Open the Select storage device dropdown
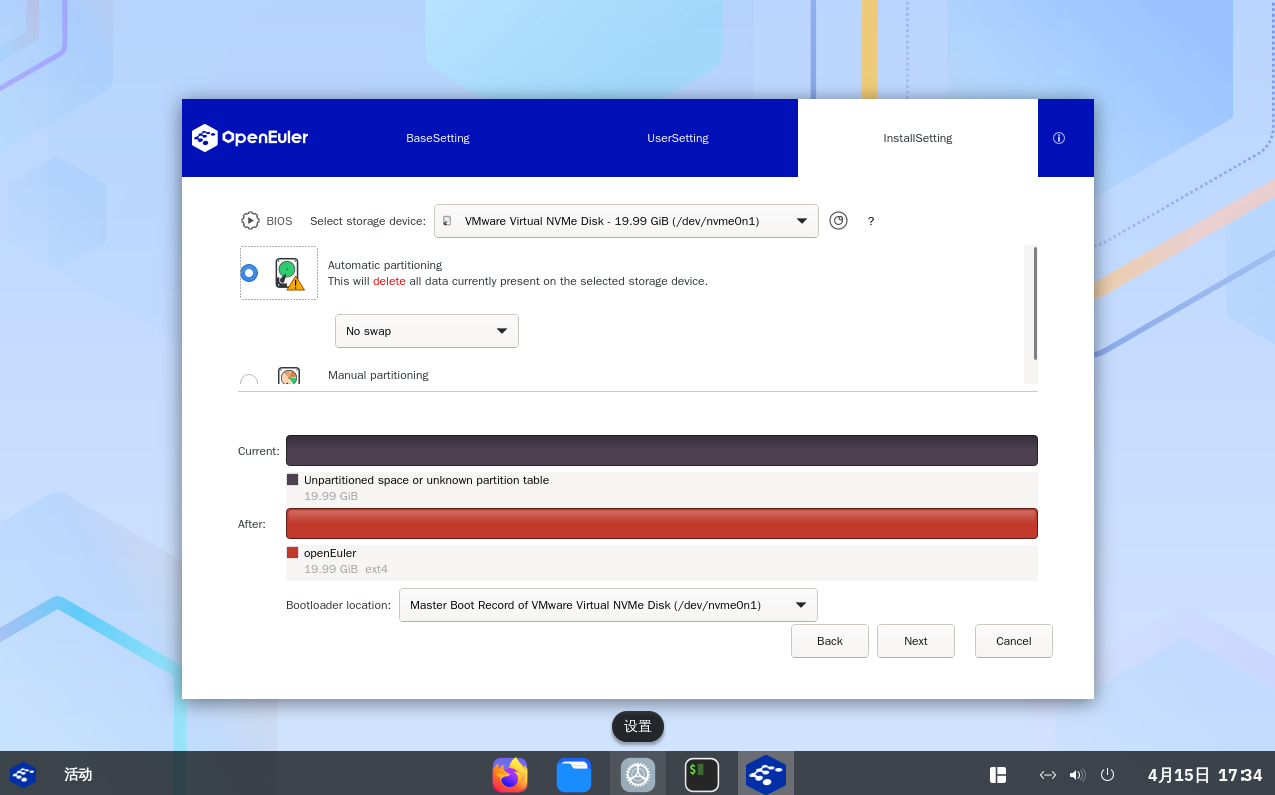This screenshot has height=795, width=1275. pos(626,221)
